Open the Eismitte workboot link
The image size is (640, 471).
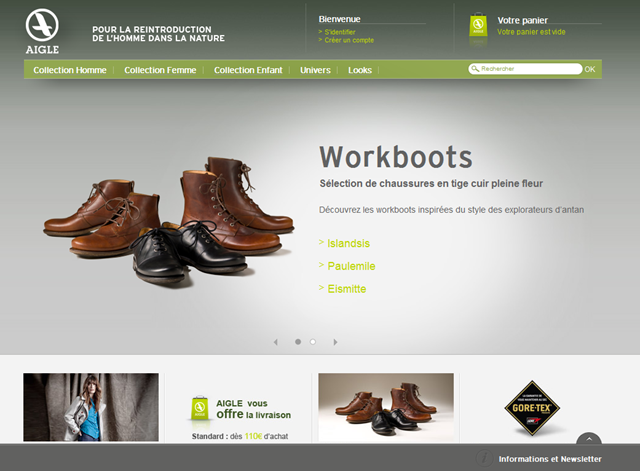tap(347, 289)
